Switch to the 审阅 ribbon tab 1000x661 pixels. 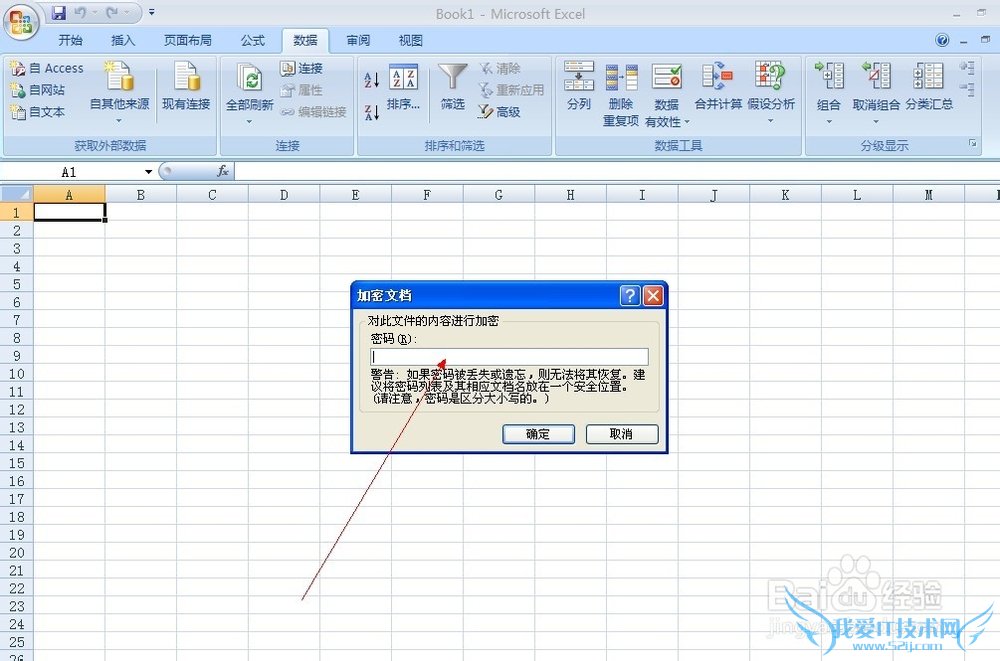358,41
